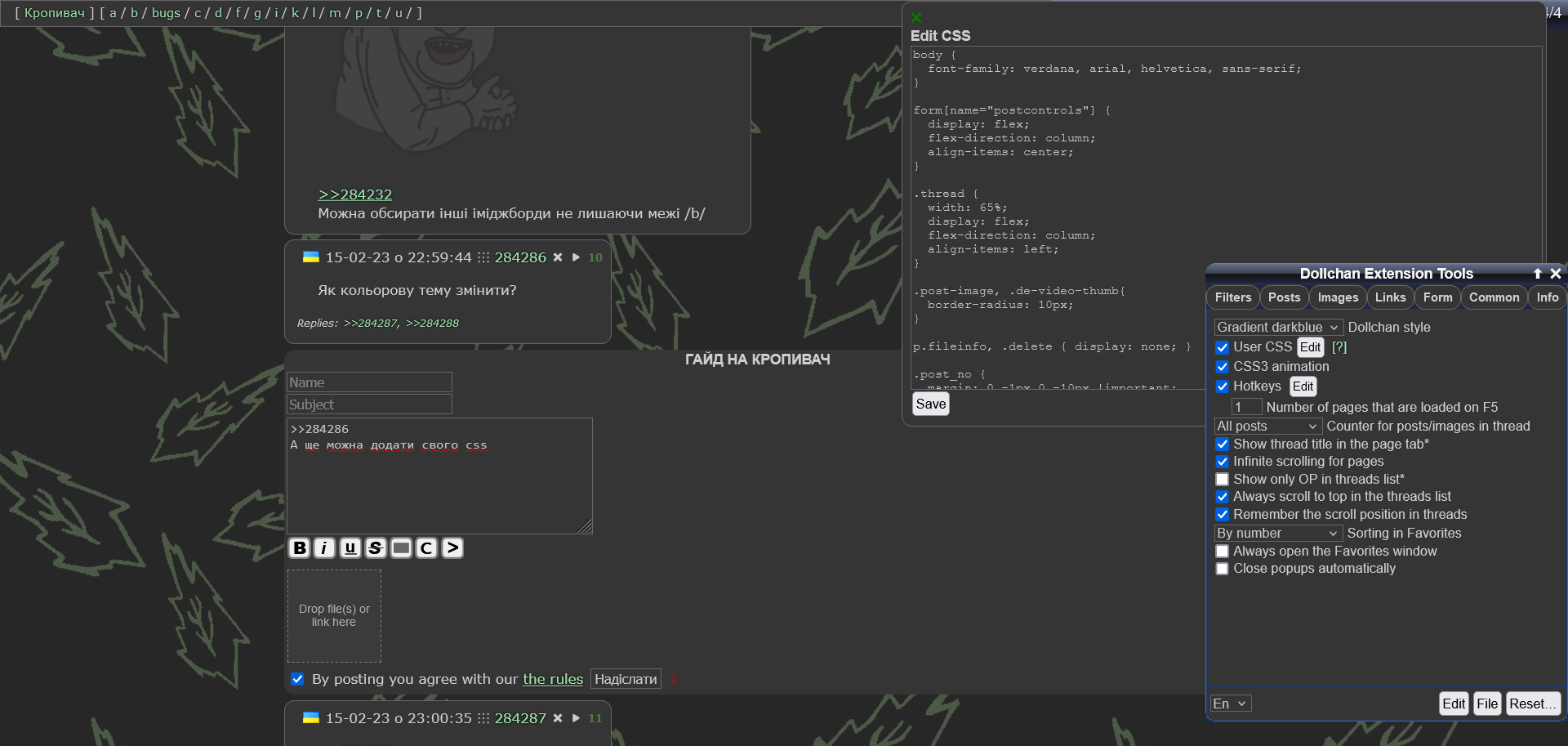Open the En language dropdown
Viewport: 1568px width, 746px height.
1231,704
